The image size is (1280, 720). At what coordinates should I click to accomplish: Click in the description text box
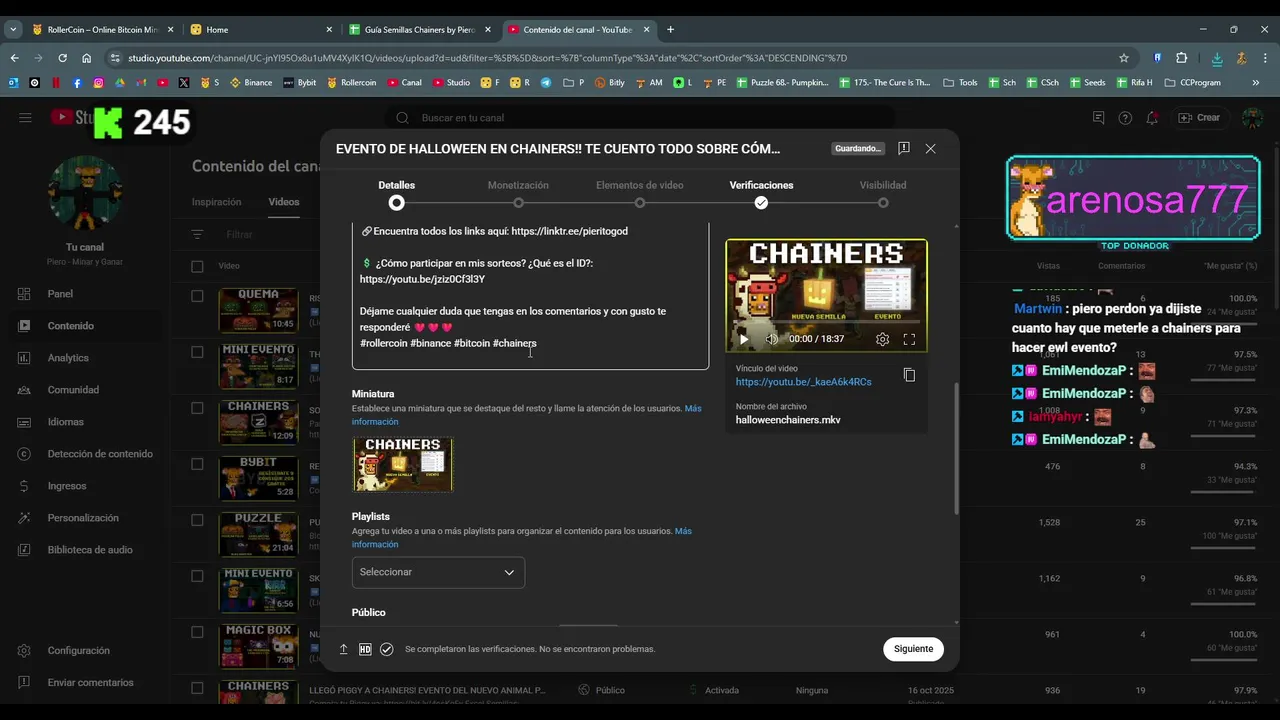click(530, 295)
